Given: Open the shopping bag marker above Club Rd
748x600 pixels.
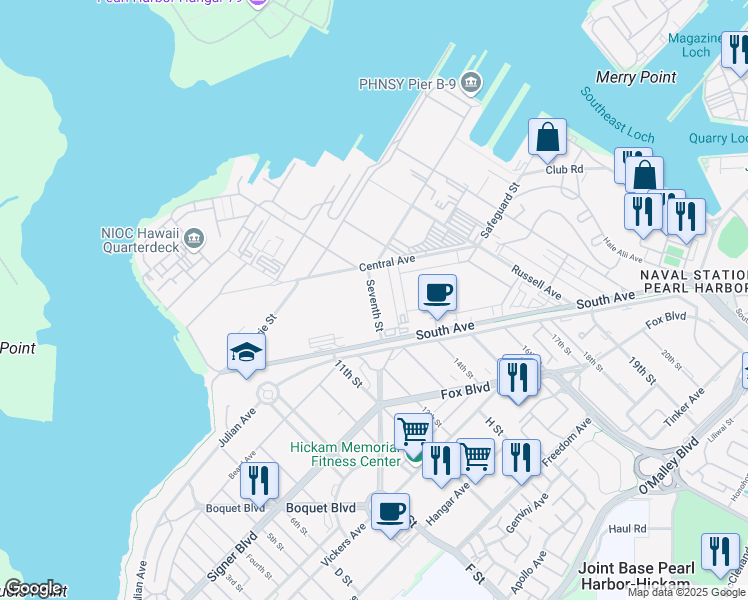Looking at the screenshot, I should (547, 139).
